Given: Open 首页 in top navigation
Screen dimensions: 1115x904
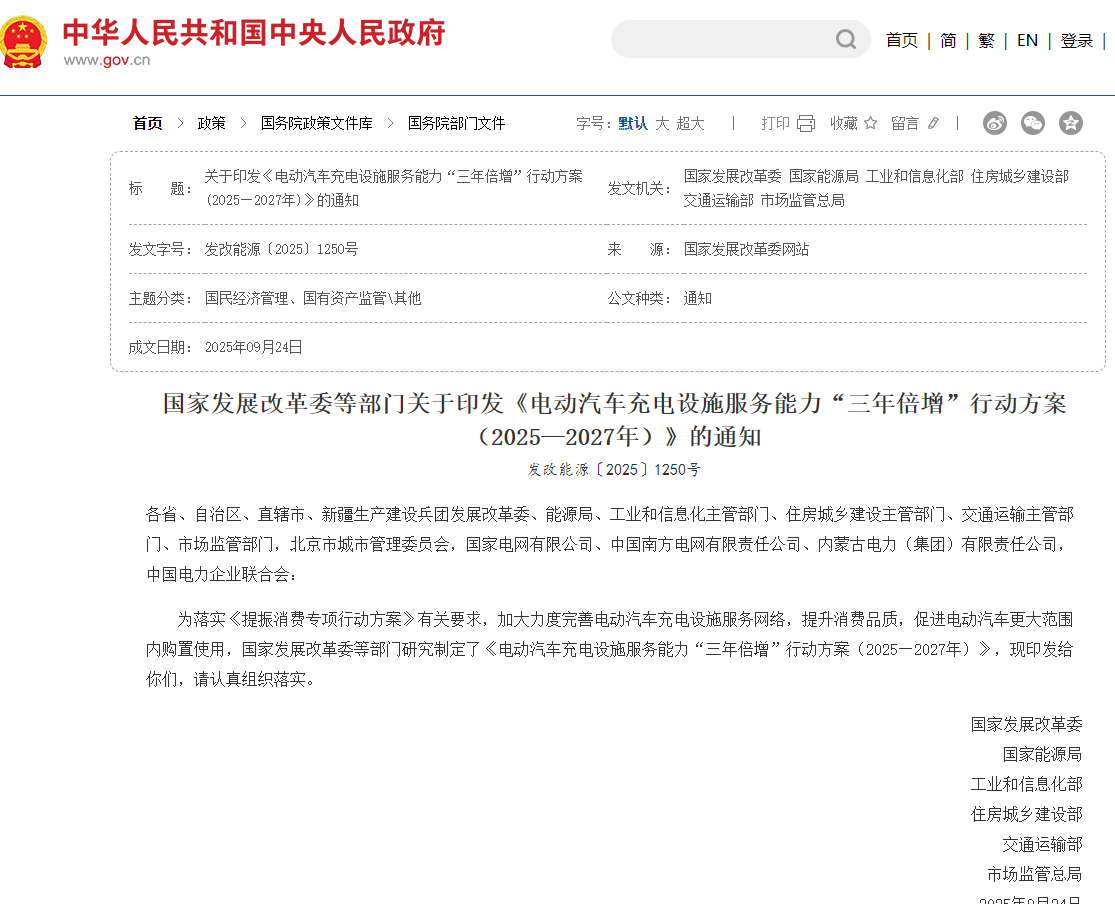Looking at the screenshot, I should pyautogui.click(x=902, y=41).
